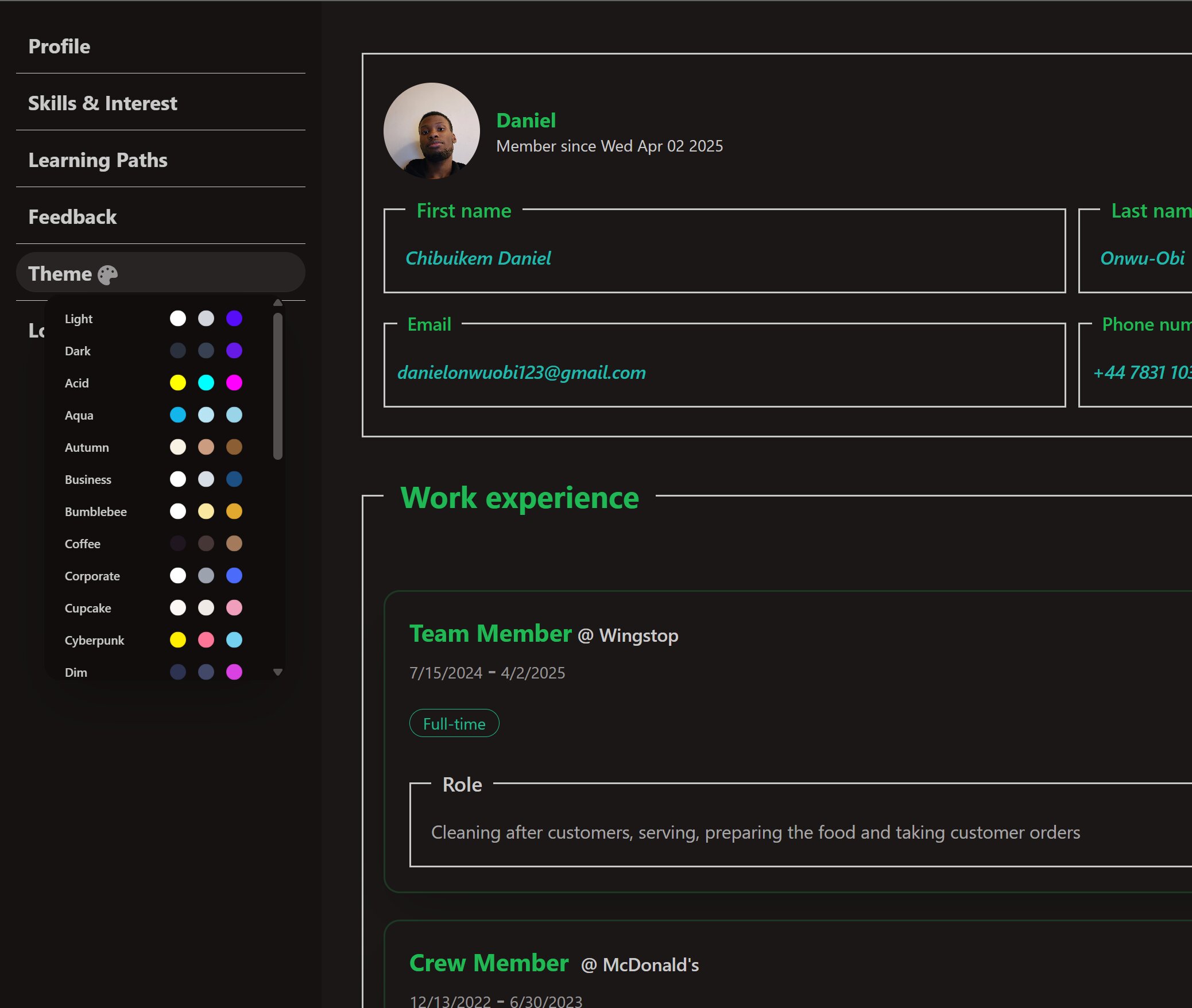
Task: Click the yellow swatch in Cyberpunk row
Action: 178,640
